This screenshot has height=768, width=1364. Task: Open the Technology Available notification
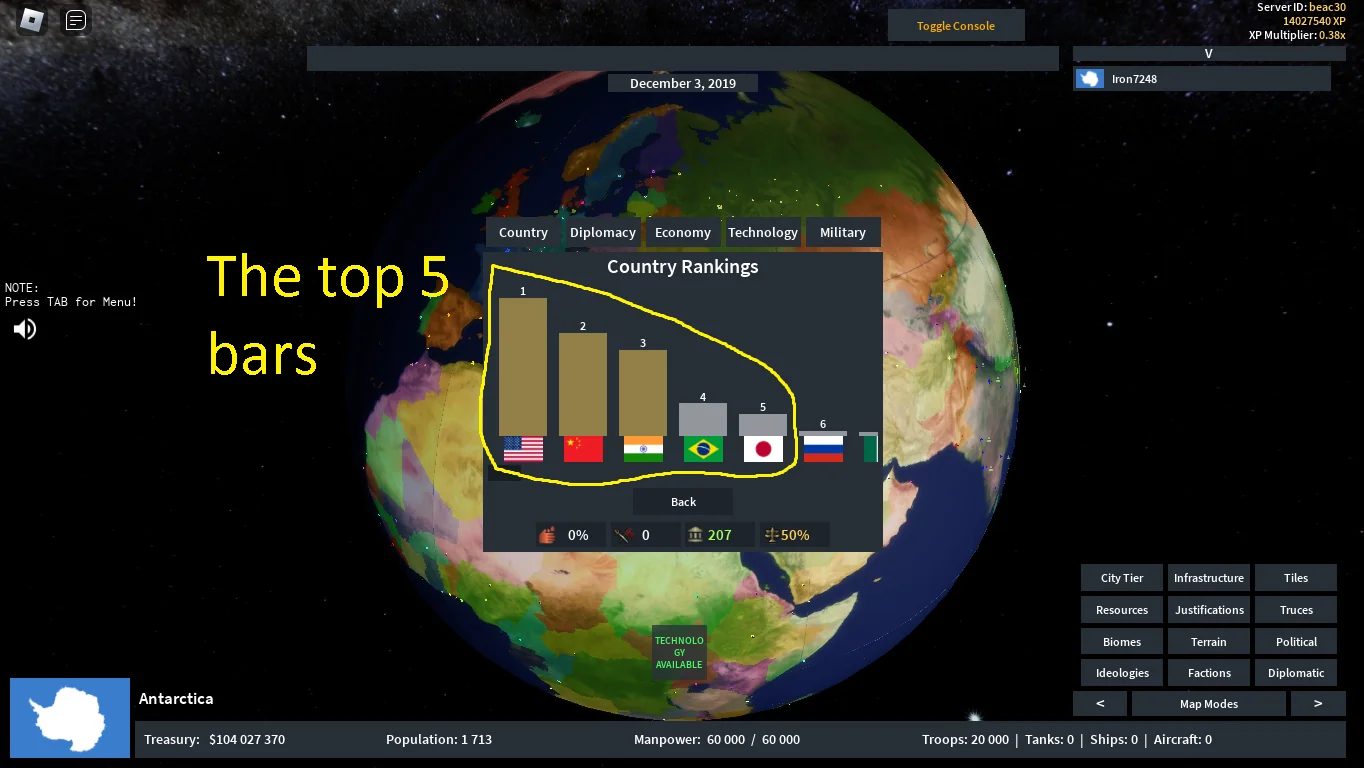click(679, 653)
